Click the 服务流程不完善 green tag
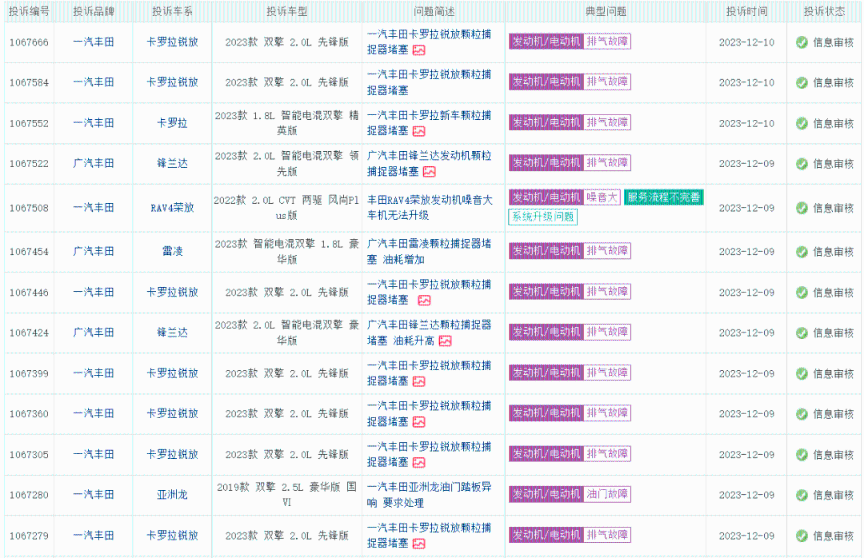864x558 pixels. click(664, 197)
